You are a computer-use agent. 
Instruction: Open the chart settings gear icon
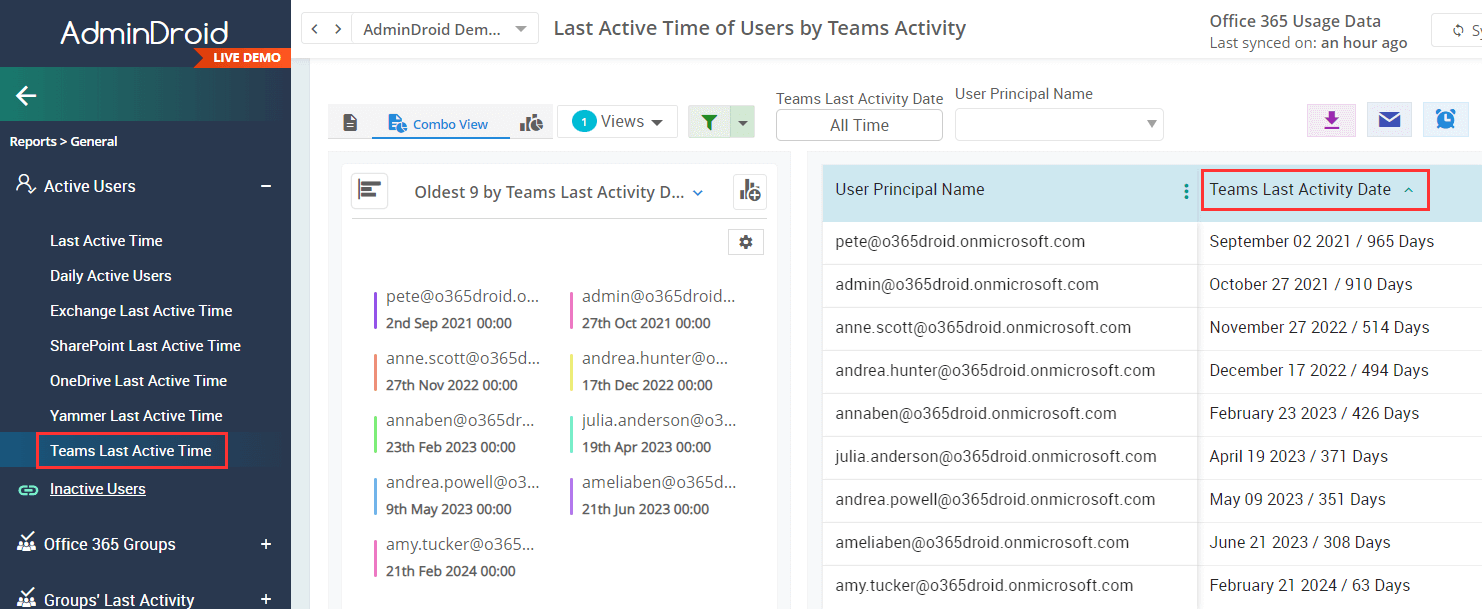(x=745, y=241)
